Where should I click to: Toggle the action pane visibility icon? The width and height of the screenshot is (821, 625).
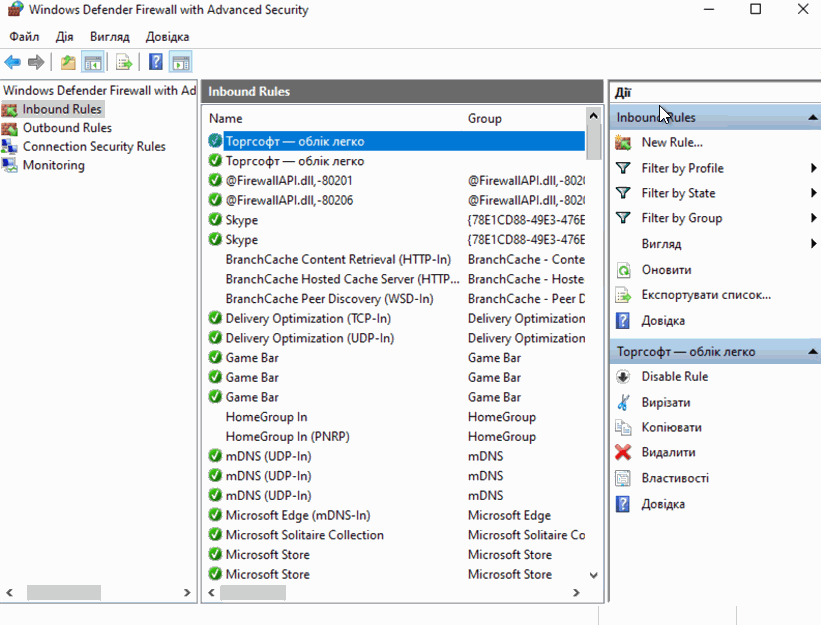pos(180,61)
